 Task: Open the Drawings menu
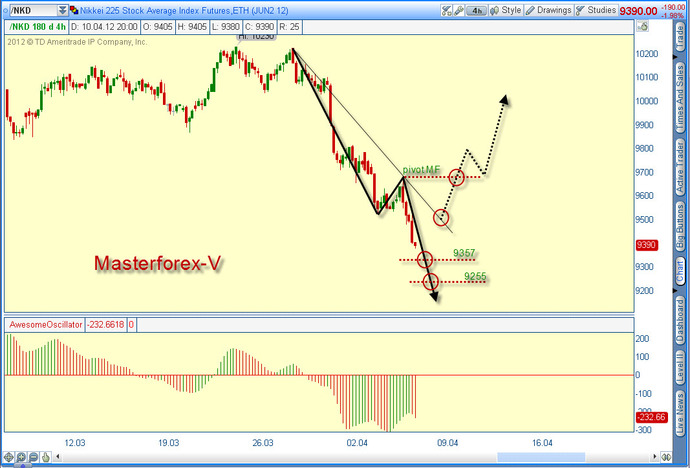coord(549,11)
